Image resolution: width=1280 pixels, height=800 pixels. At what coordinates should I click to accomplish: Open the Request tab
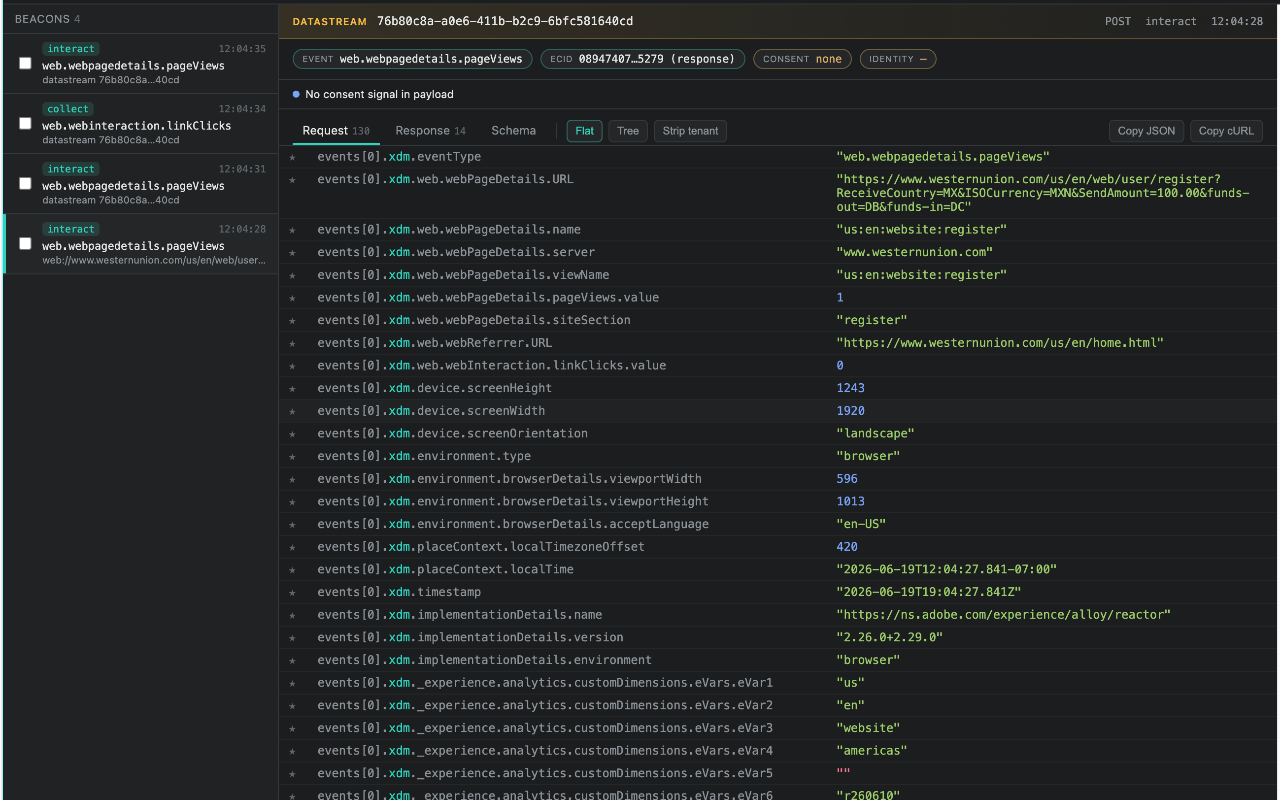click(336, 131)
